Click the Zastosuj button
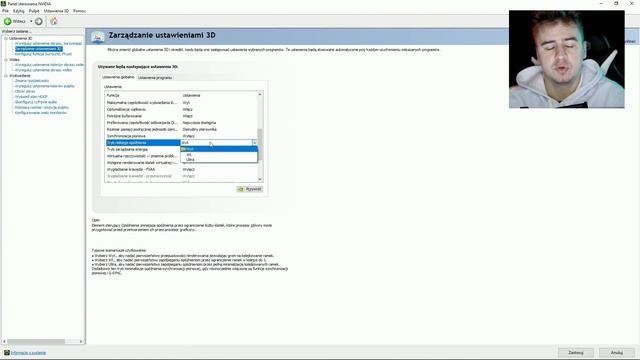640x360 pixels. pyautogui.click(x=576, y=352)
